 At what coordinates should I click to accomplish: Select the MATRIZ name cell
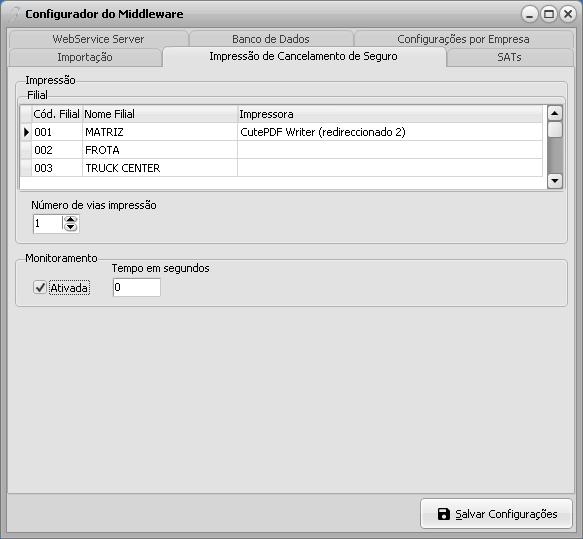(160, 132)
